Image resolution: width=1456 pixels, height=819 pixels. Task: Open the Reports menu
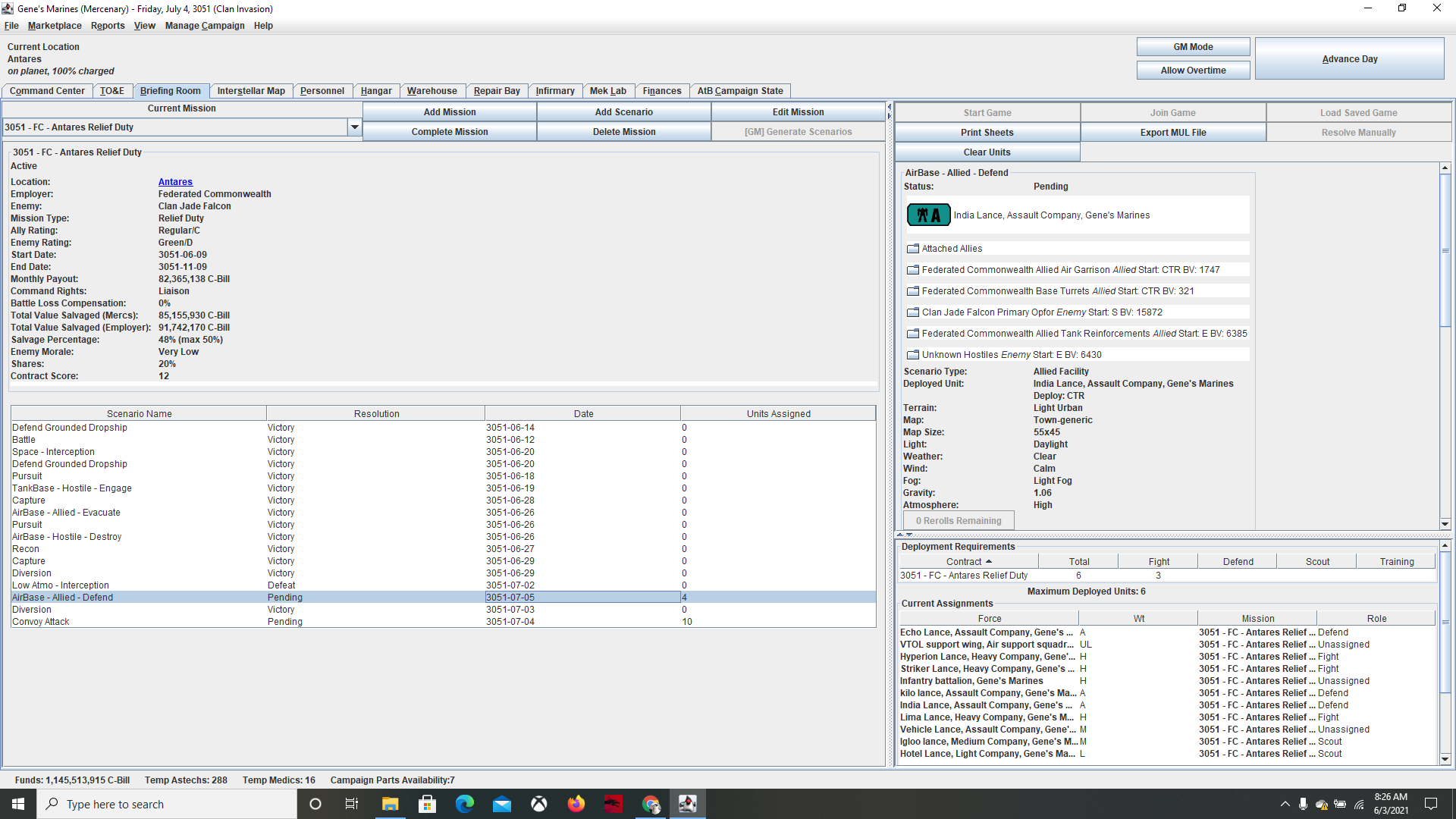108,26
